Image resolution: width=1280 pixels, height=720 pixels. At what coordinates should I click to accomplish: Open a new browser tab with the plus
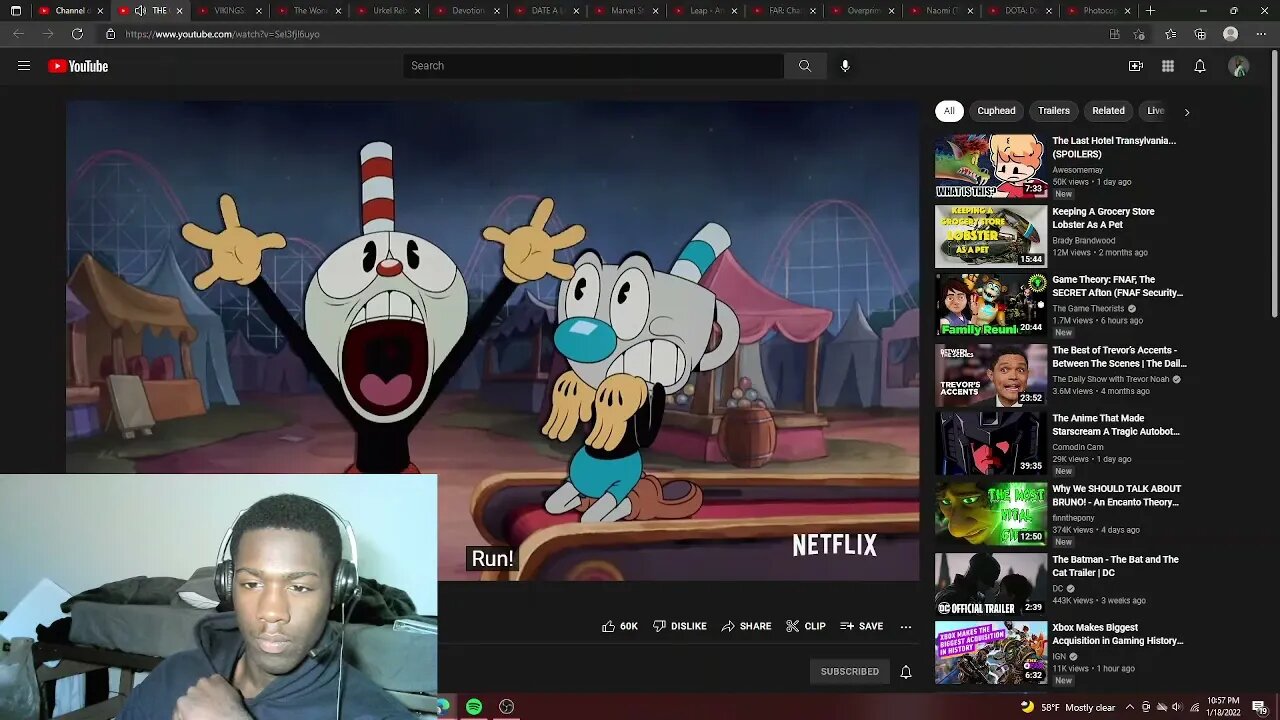(1150, 11)
